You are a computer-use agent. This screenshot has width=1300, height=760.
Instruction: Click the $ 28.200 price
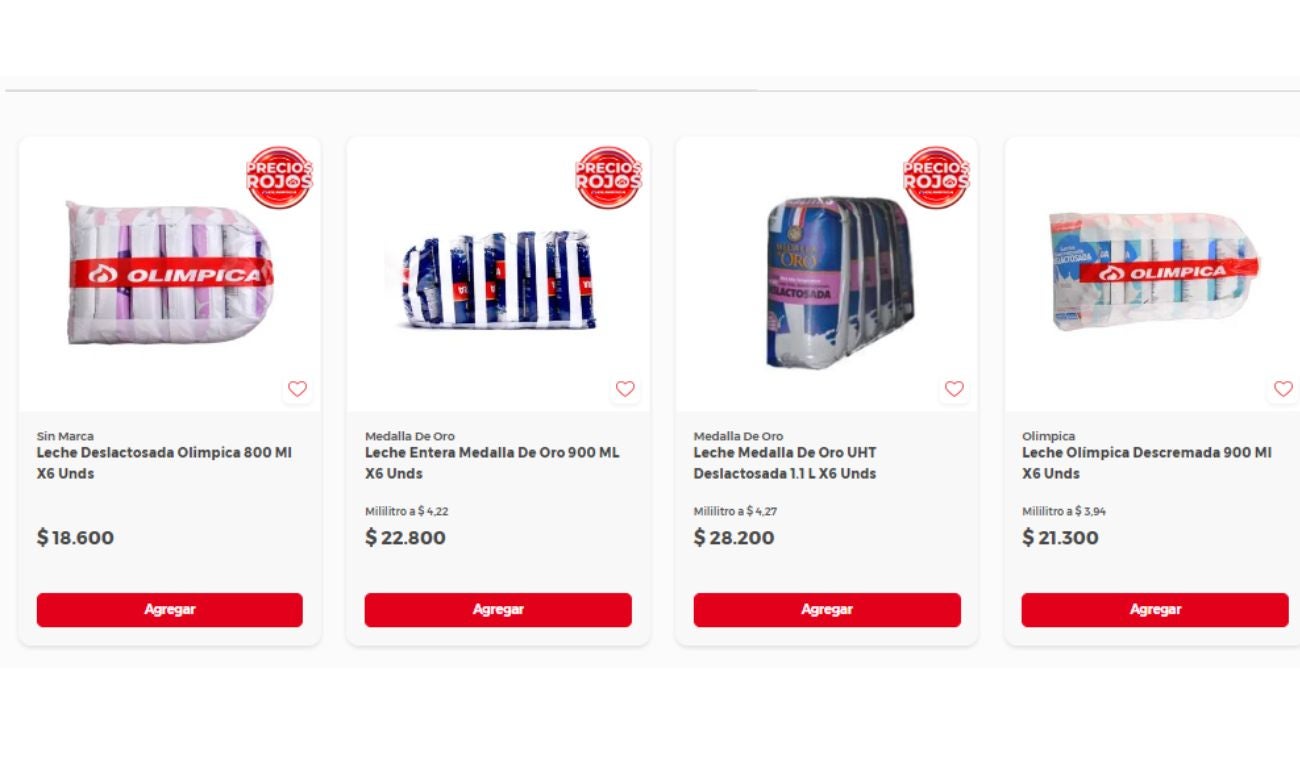tap(734, 538)
